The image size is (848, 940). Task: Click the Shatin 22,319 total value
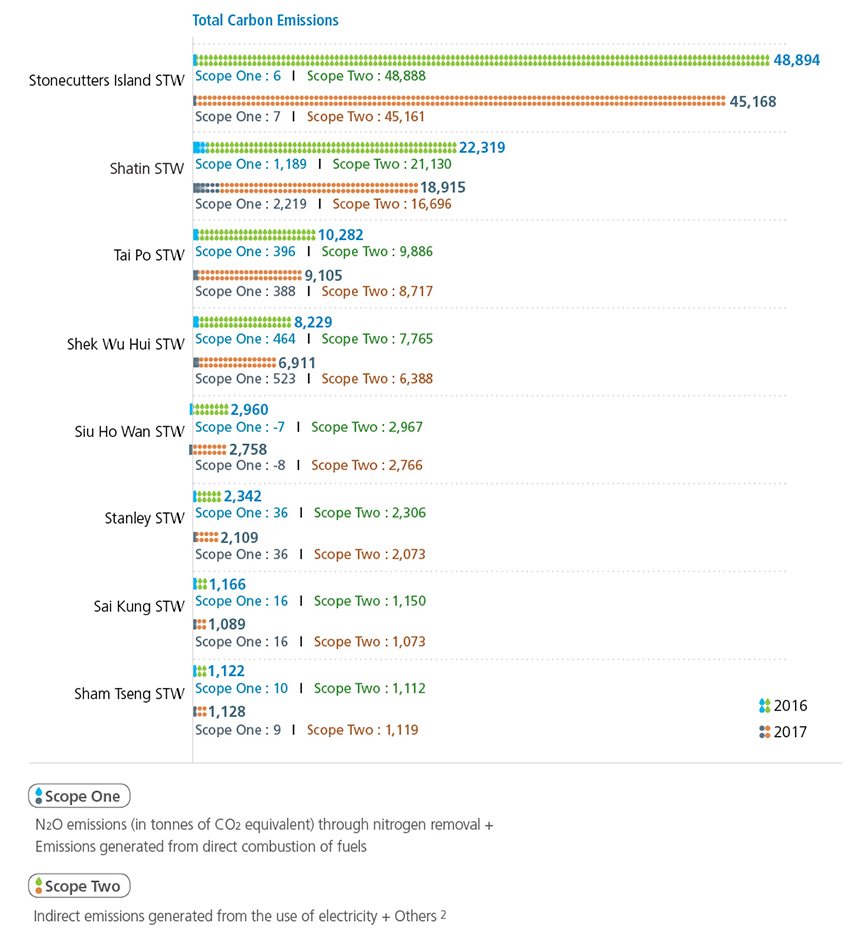pos(482,147)
